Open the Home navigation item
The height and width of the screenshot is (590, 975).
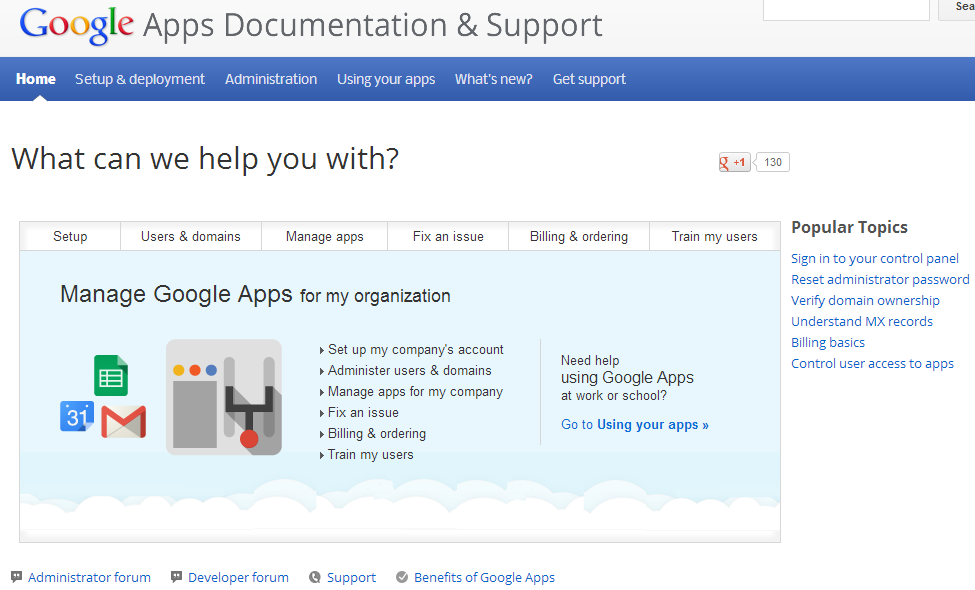35,79
